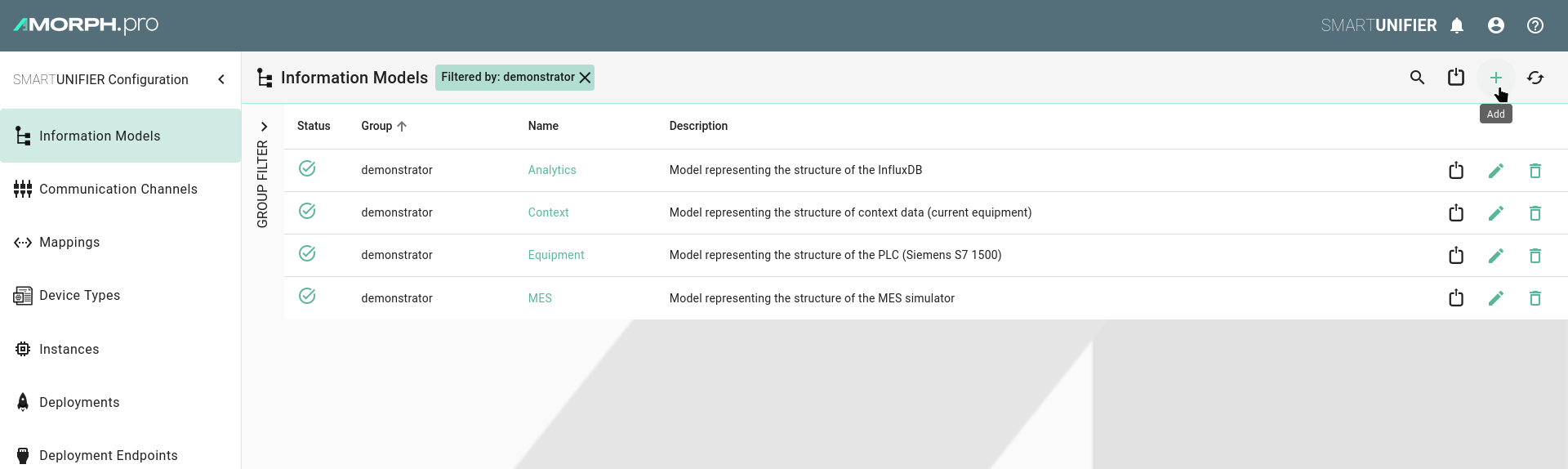Click the Information Models header tree icon
Screen dimensions: 1568x469
point(265,78)
